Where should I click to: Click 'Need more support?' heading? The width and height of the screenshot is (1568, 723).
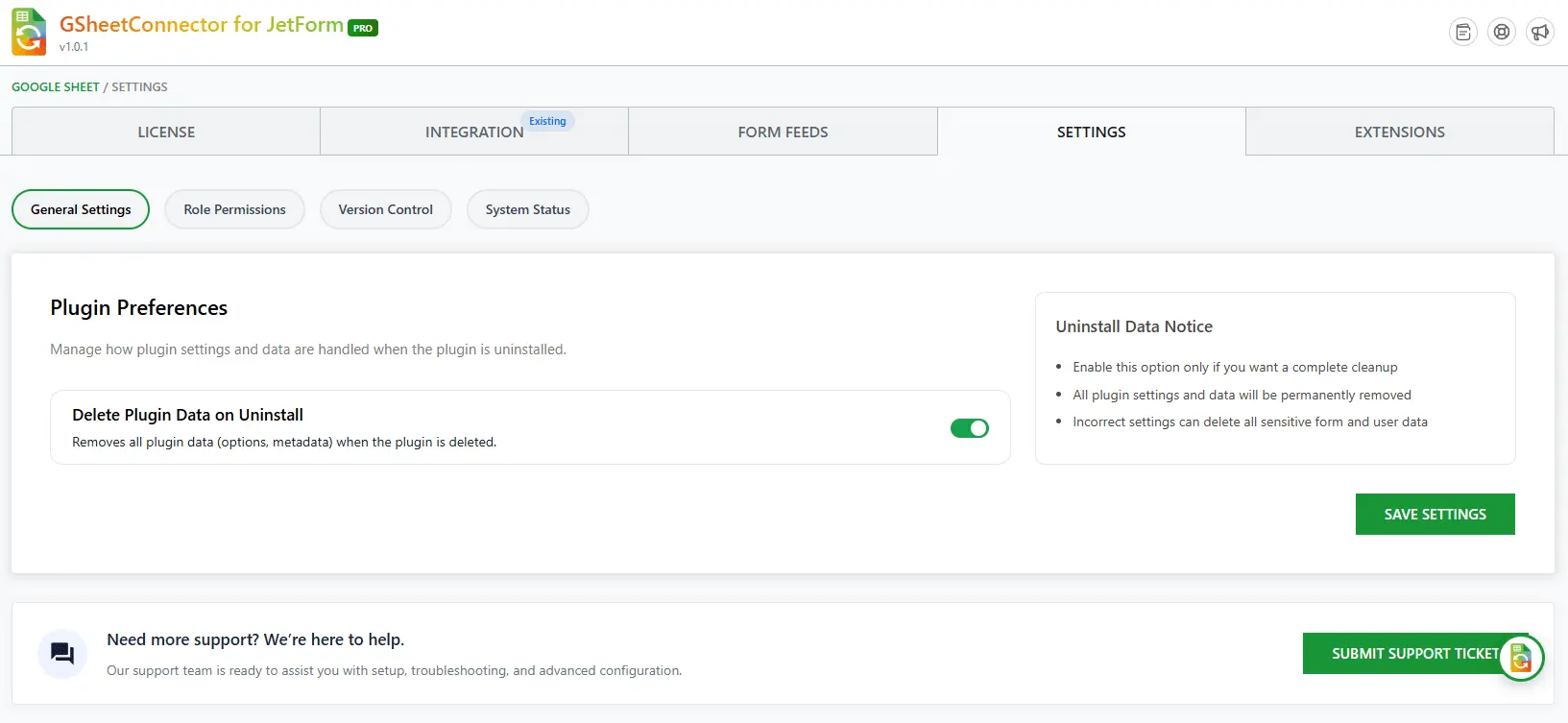click(255, 639)
